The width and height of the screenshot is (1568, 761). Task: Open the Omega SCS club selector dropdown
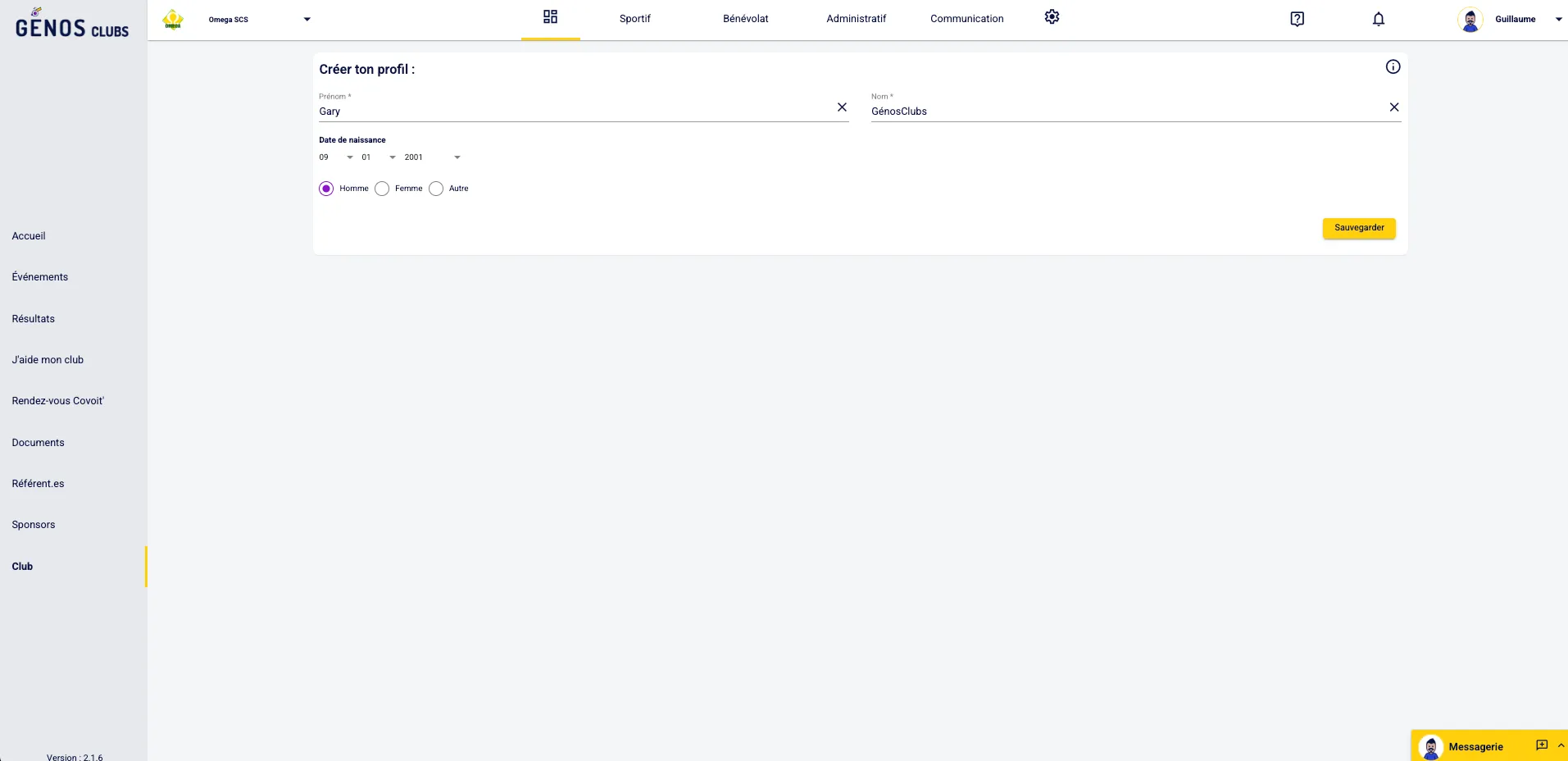(x=307, y=20)
